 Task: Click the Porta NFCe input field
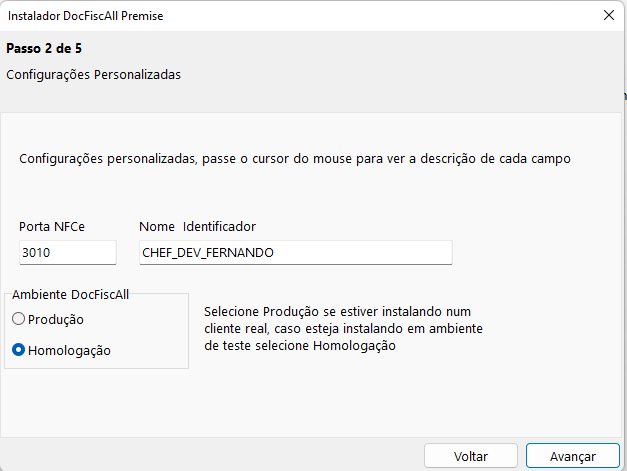coord(68,253)
